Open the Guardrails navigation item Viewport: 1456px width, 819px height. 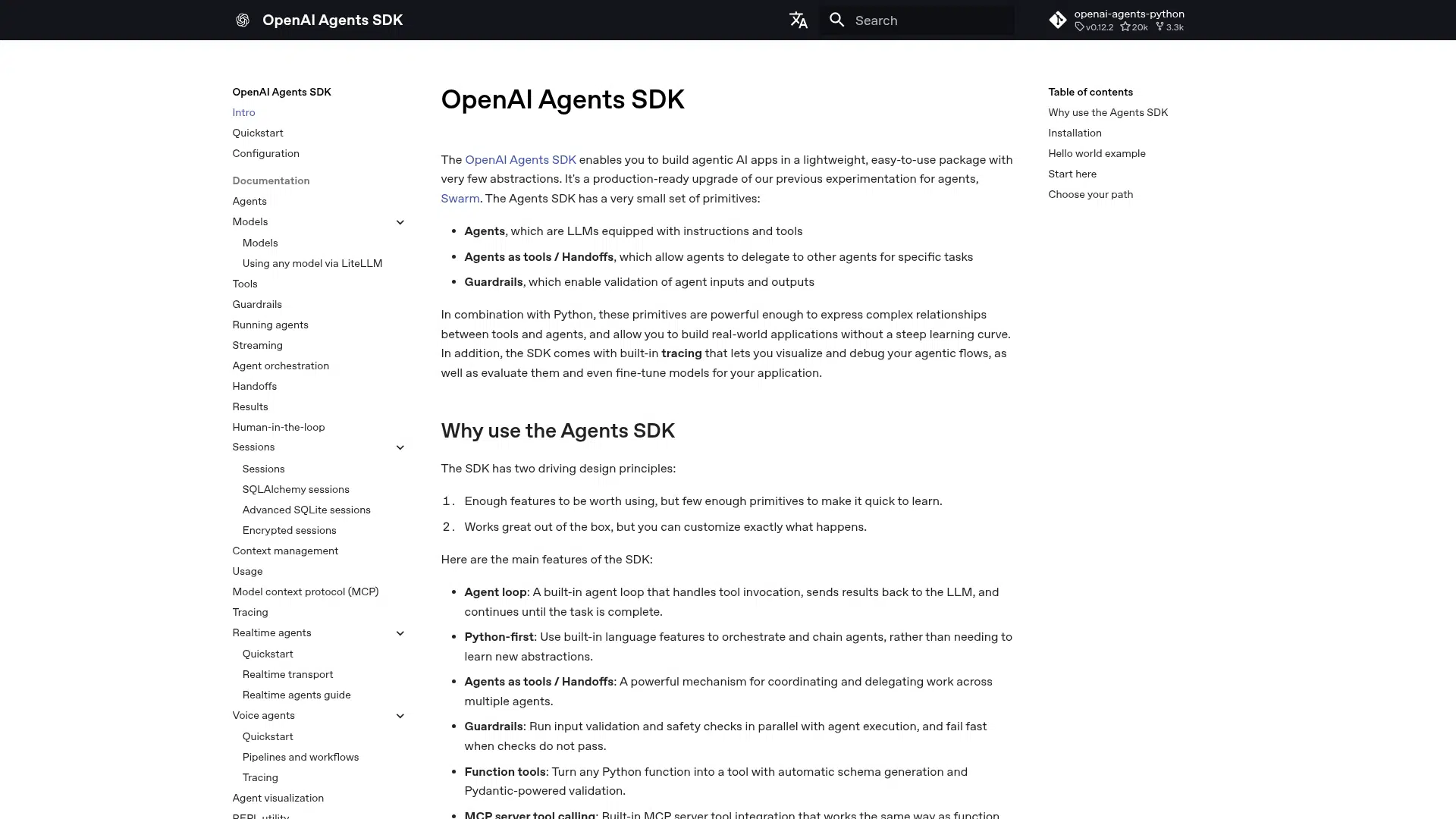click(257, 304)
